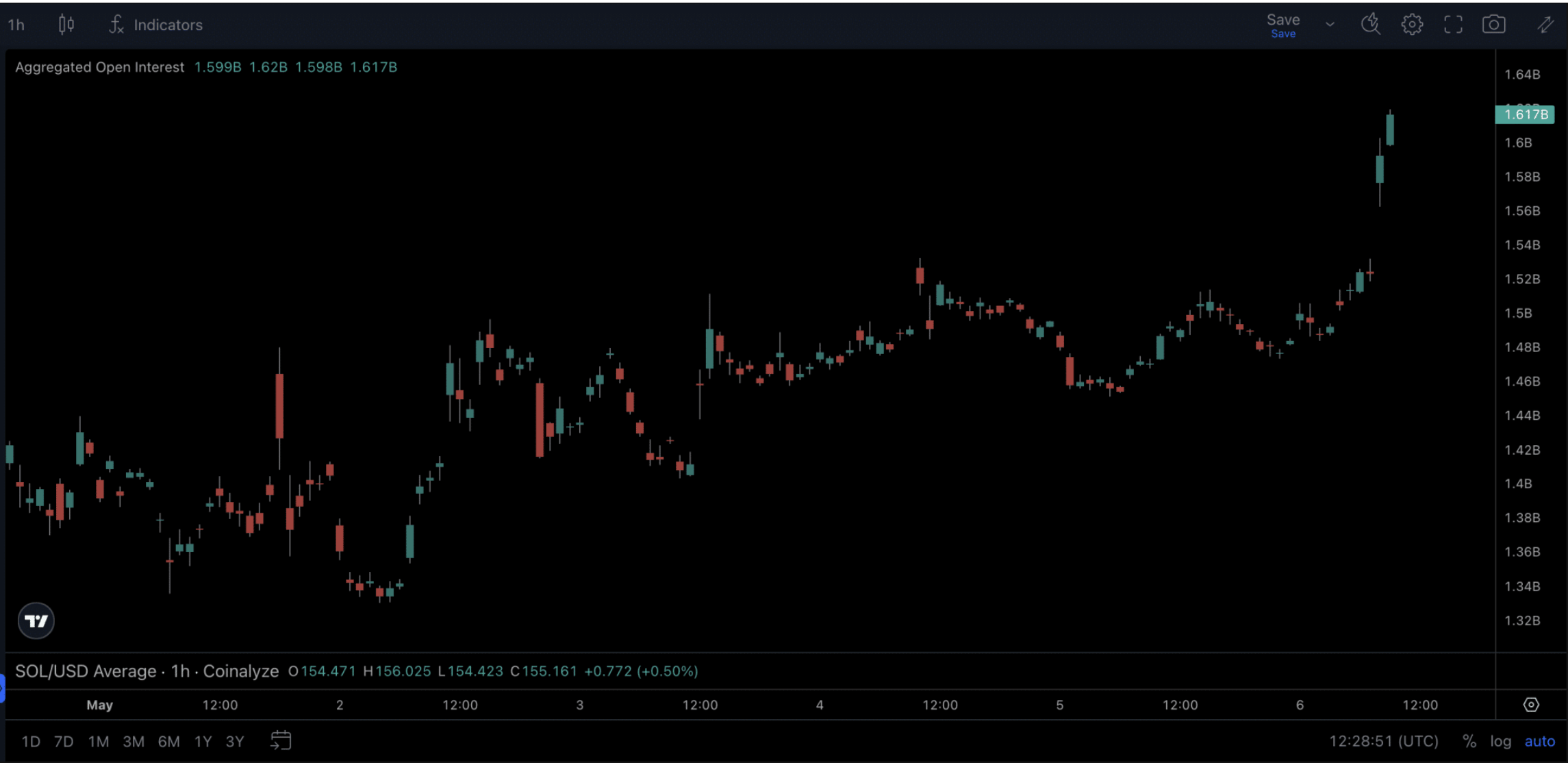Open the go-to-date calendar icon
1568x763 pixels.
pos(281,740)
